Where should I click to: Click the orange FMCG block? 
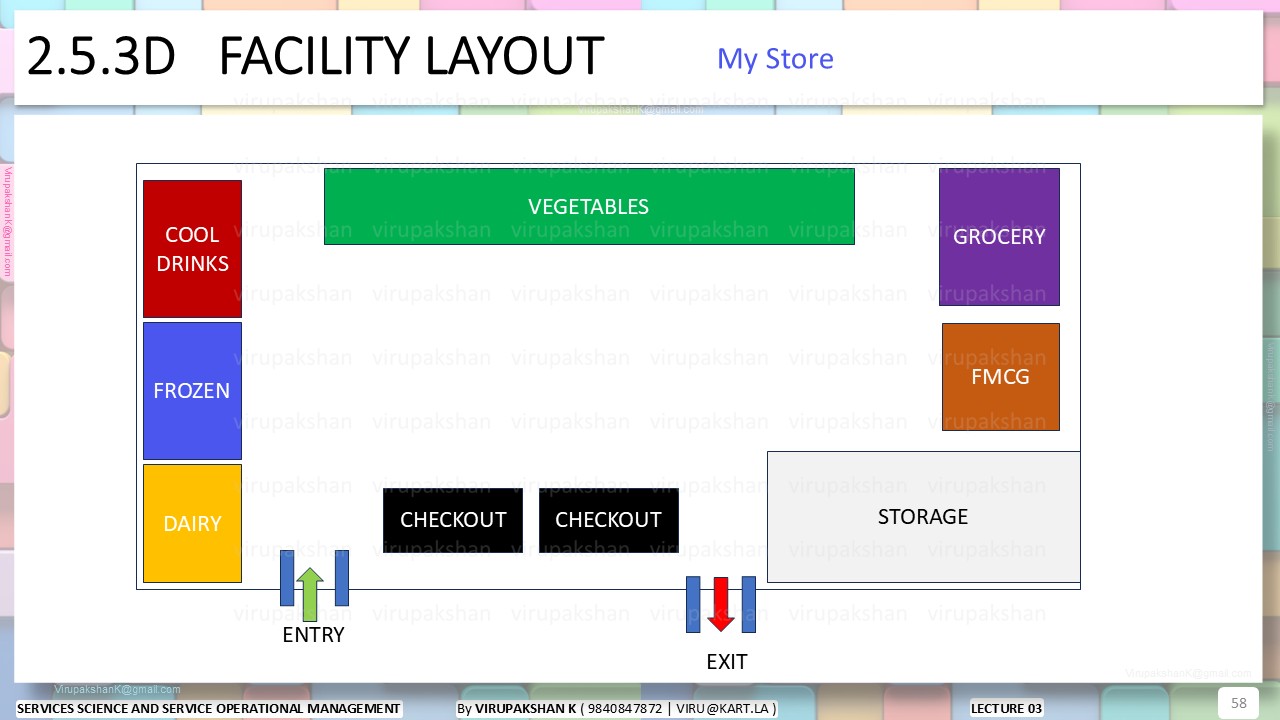tap(1001, 377)
